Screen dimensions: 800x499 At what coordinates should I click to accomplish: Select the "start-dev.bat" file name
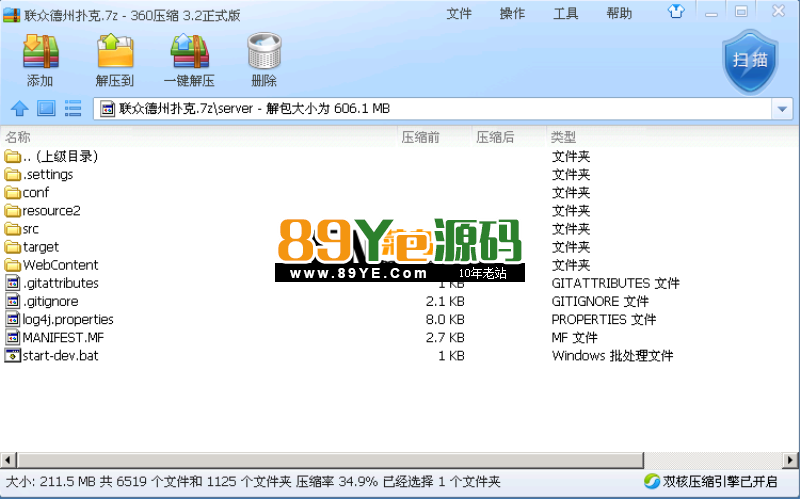tap(61, 356)
